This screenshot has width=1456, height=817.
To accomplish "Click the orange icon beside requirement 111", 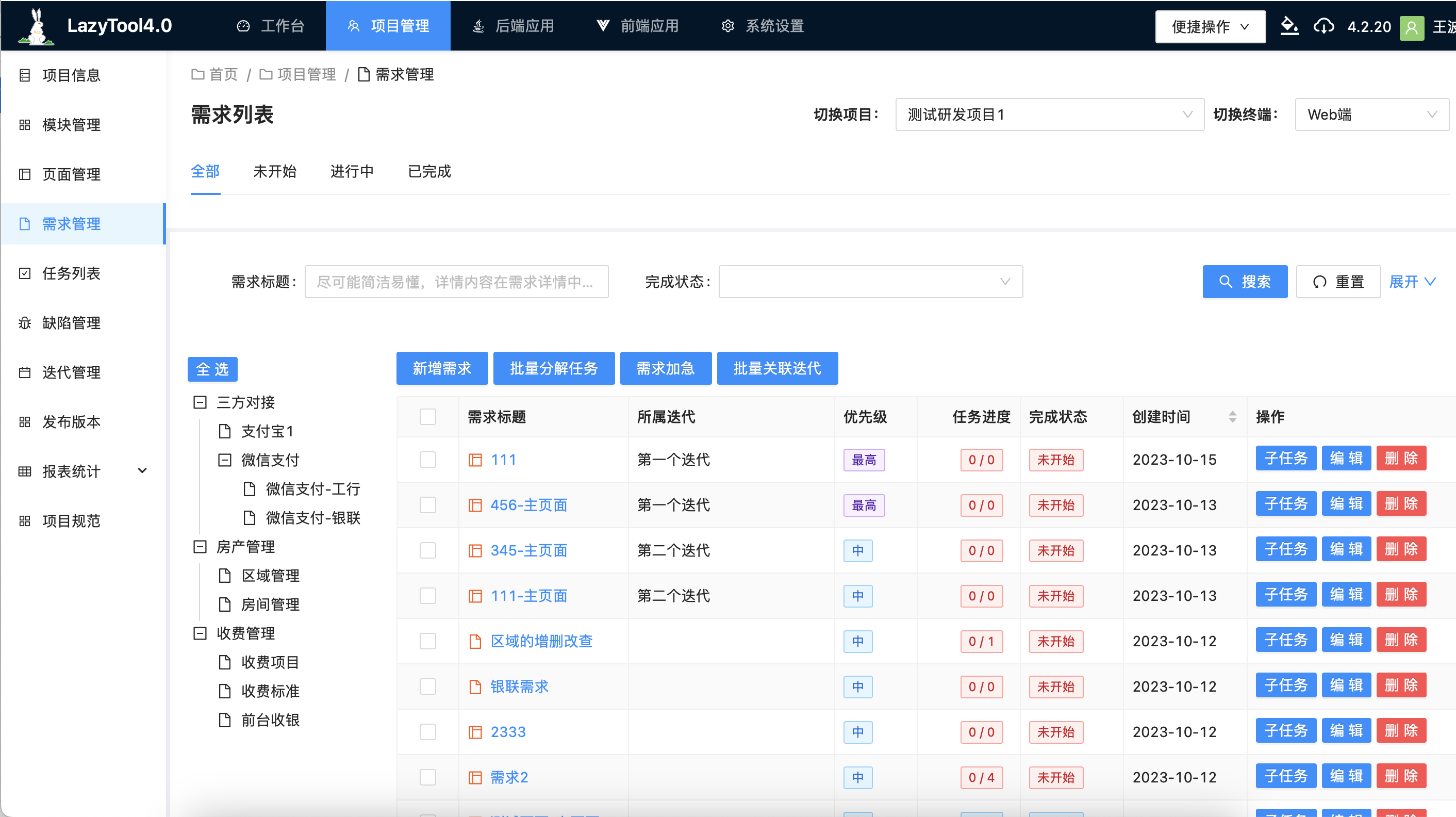I will coord(475,460).
